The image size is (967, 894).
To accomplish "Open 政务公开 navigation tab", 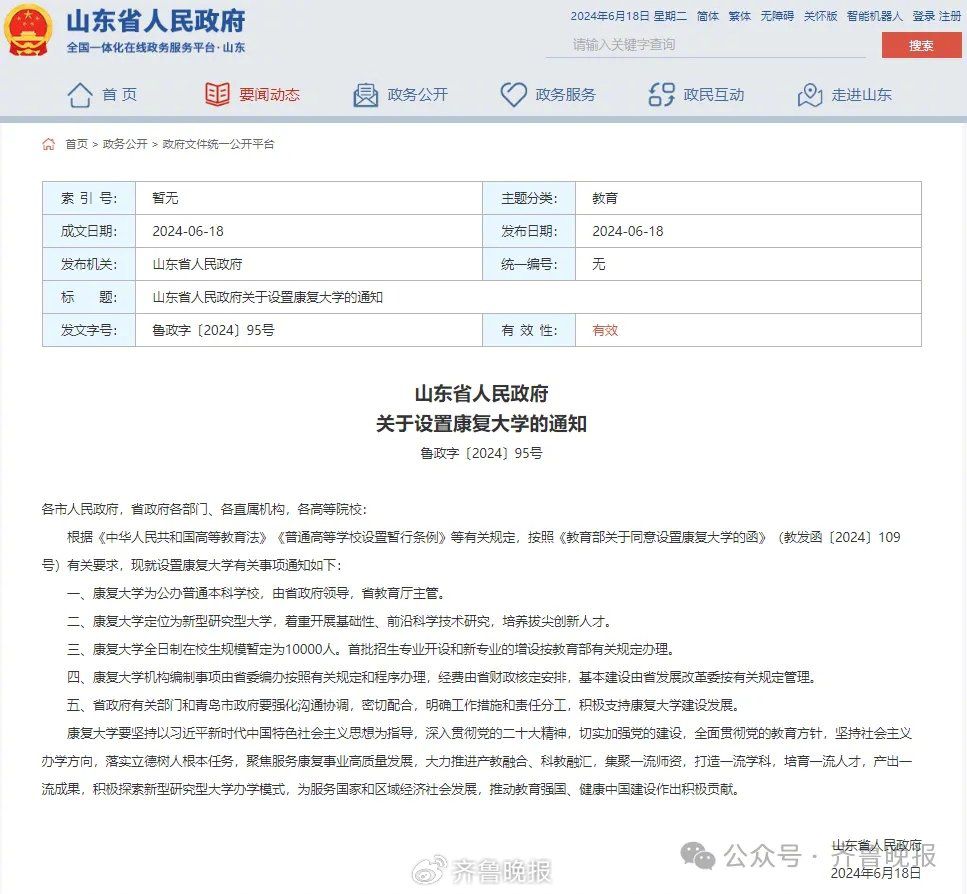I will (x=418, y=94).
